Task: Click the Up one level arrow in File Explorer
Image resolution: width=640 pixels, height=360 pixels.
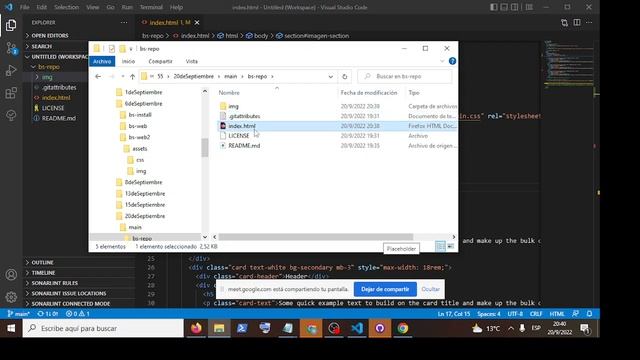Action: tap(132, 76)
